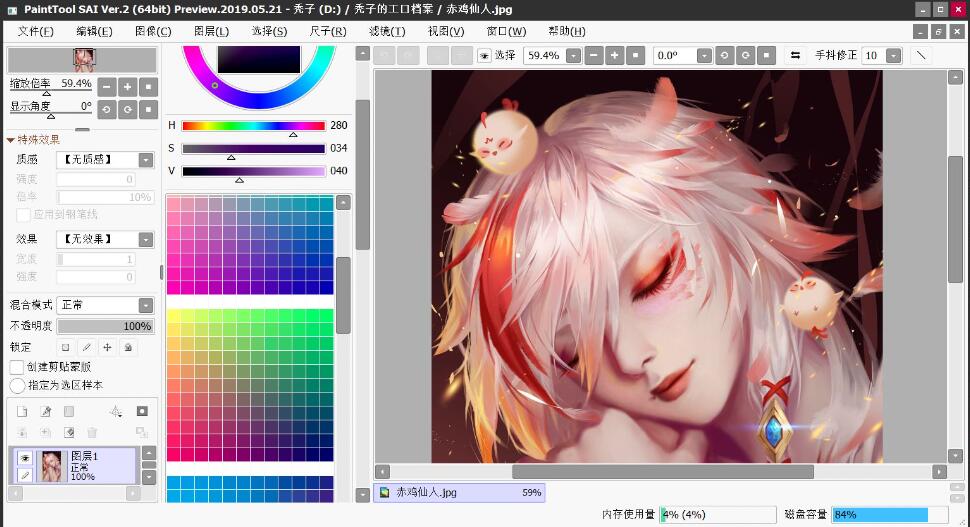The width and height of the screenshot is (970, 527).
Task: Flip canvas horizontally with arrows icon
Action: point(796,56)
